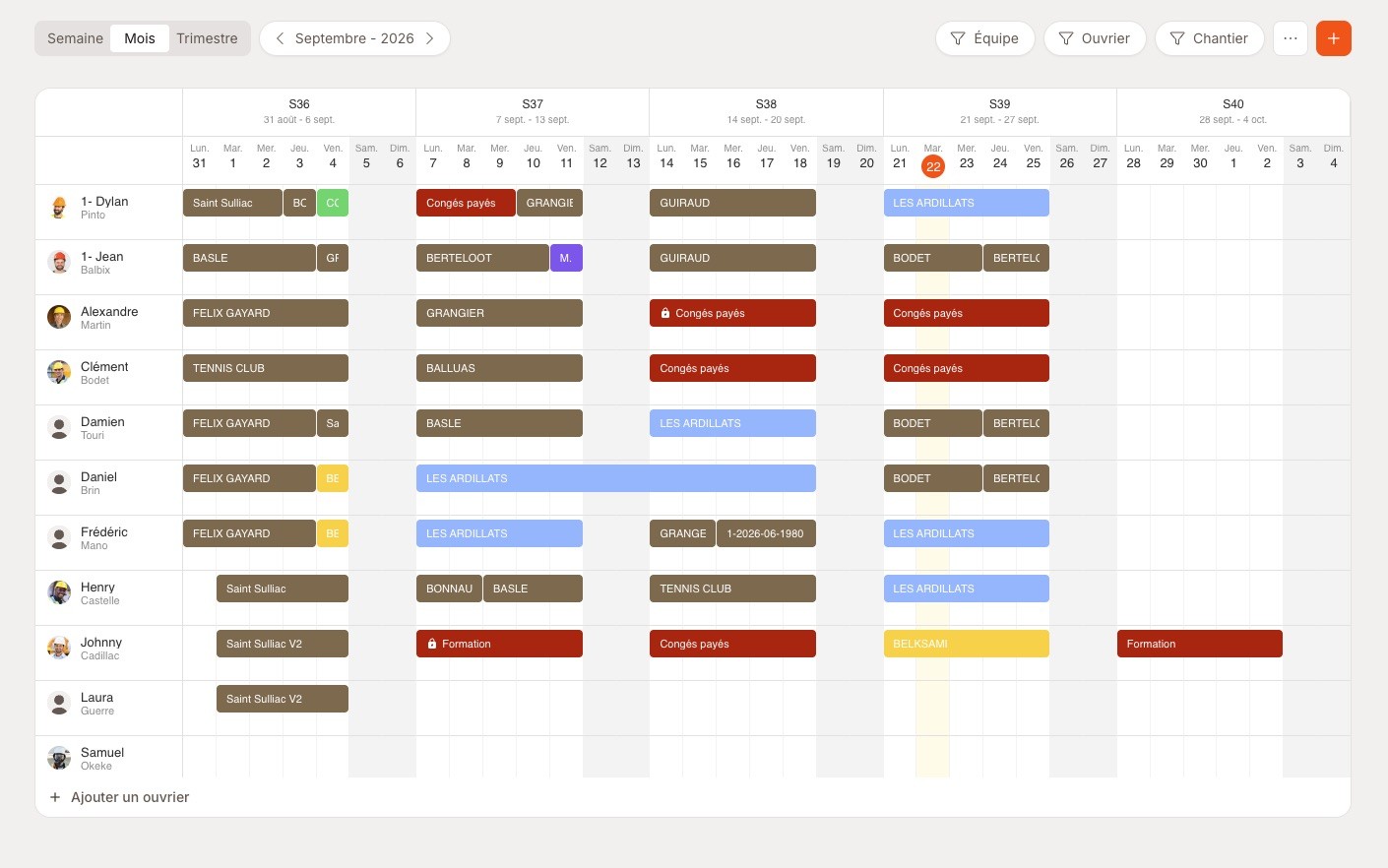Screen dimensions: 1388x868
Task: Open Laura's Saint Sulliac V2 block
Action: tap(283, 699)
